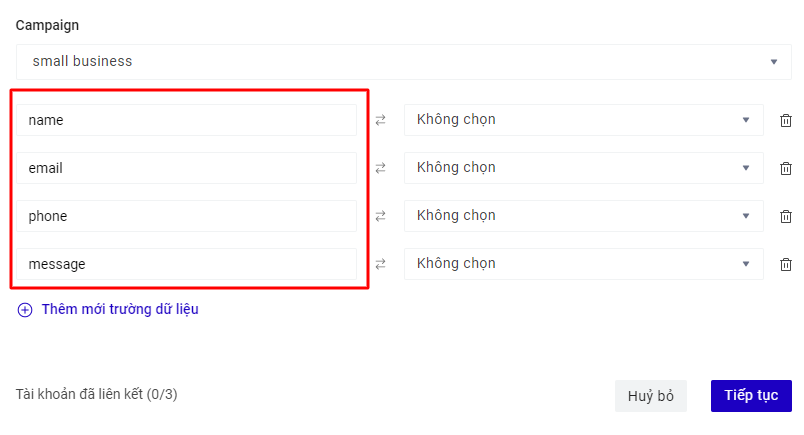Click Thêm mới trường dữ liệu link
This screenshot has height=435, width=804.
(120, 310)
